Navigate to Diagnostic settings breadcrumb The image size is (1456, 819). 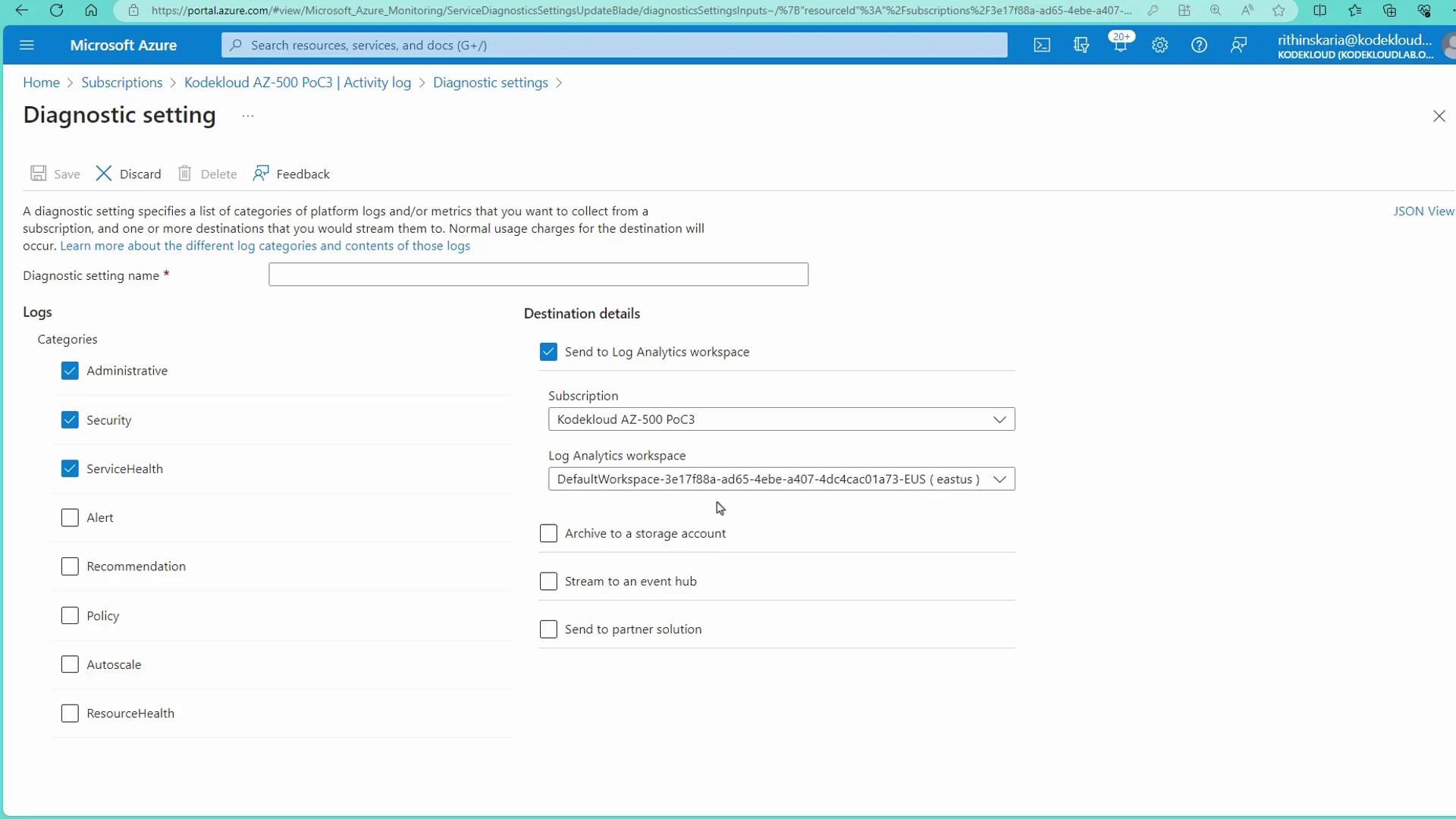pyautogui.click(x=490, y=83)
